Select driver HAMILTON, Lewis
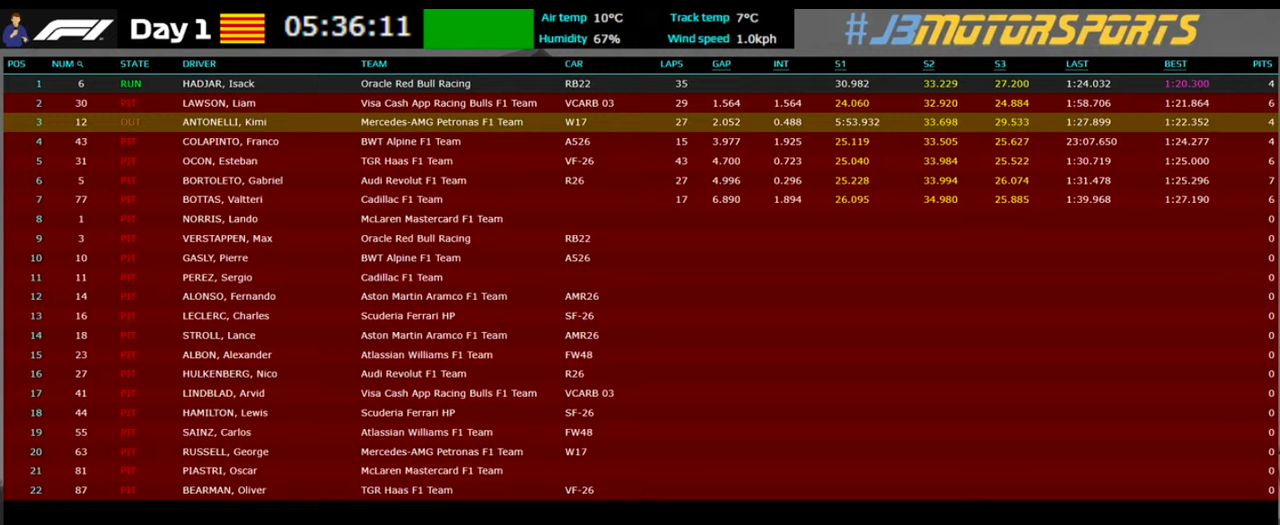Image resolution: width=1280 pixels, height=525 pixels. coord(225,413)
